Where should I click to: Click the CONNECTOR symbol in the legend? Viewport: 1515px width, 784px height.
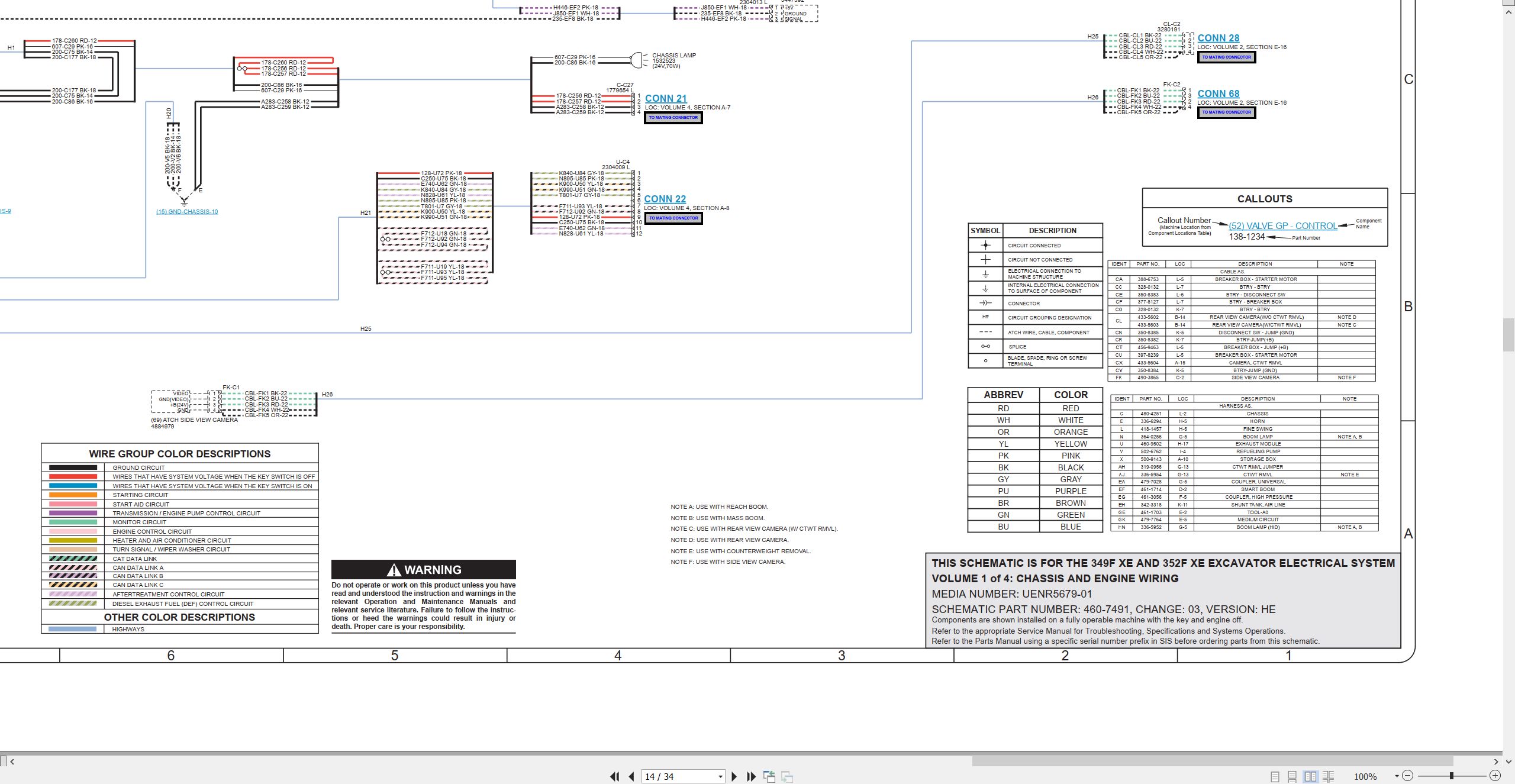[x=985, y=303]
